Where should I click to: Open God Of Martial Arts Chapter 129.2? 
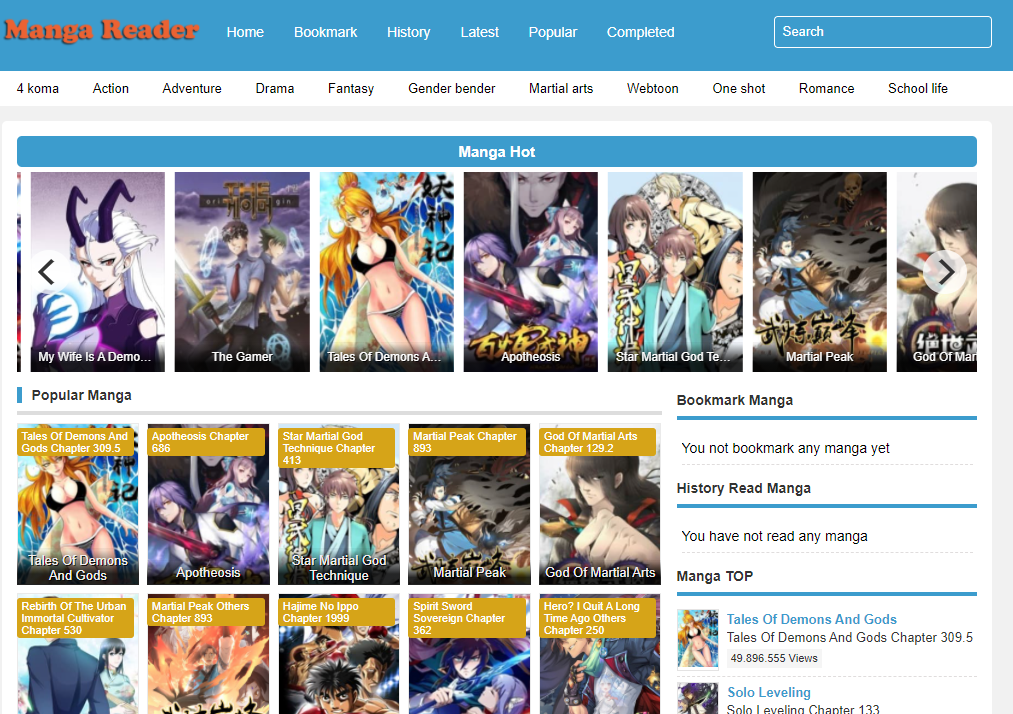tap(598, 442)
